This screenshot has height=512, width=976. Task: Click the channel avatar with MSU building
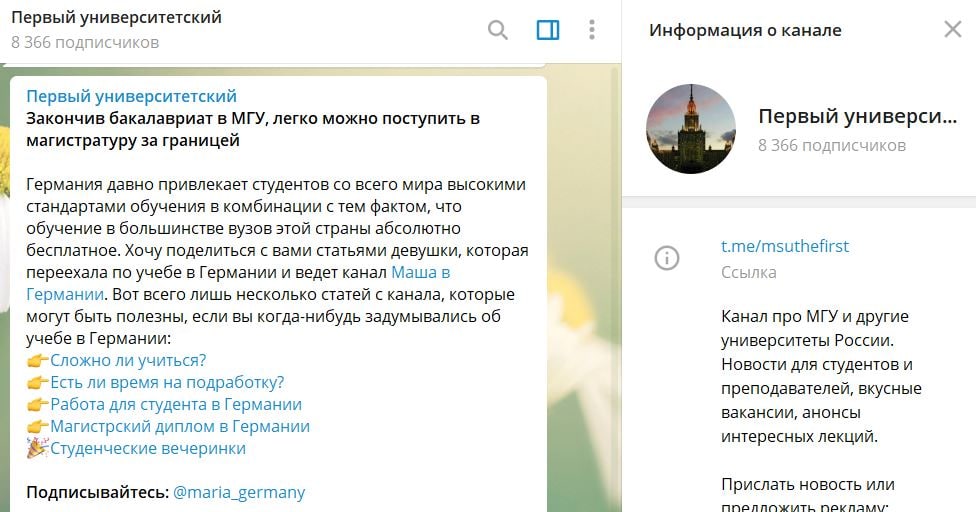[x=691, y=129]
